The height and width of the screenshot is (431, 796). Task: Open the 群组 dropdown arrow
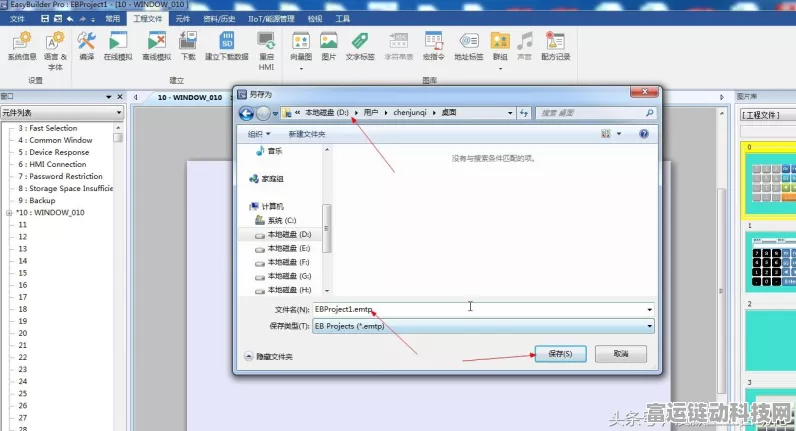(x=500, y=69)
